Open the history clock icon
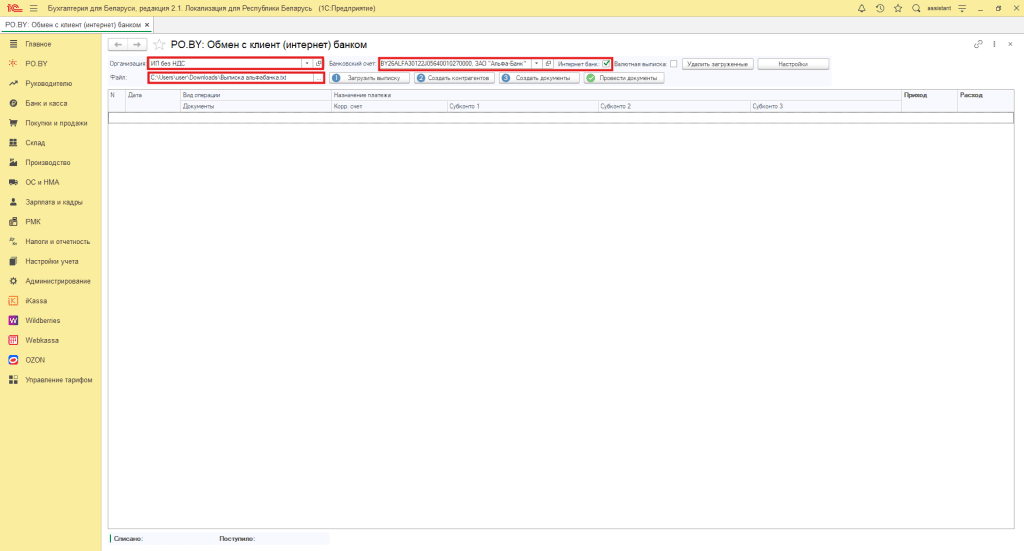Image resolution: width=1024 pixels, height=551 pixels. tap(879, 8)
